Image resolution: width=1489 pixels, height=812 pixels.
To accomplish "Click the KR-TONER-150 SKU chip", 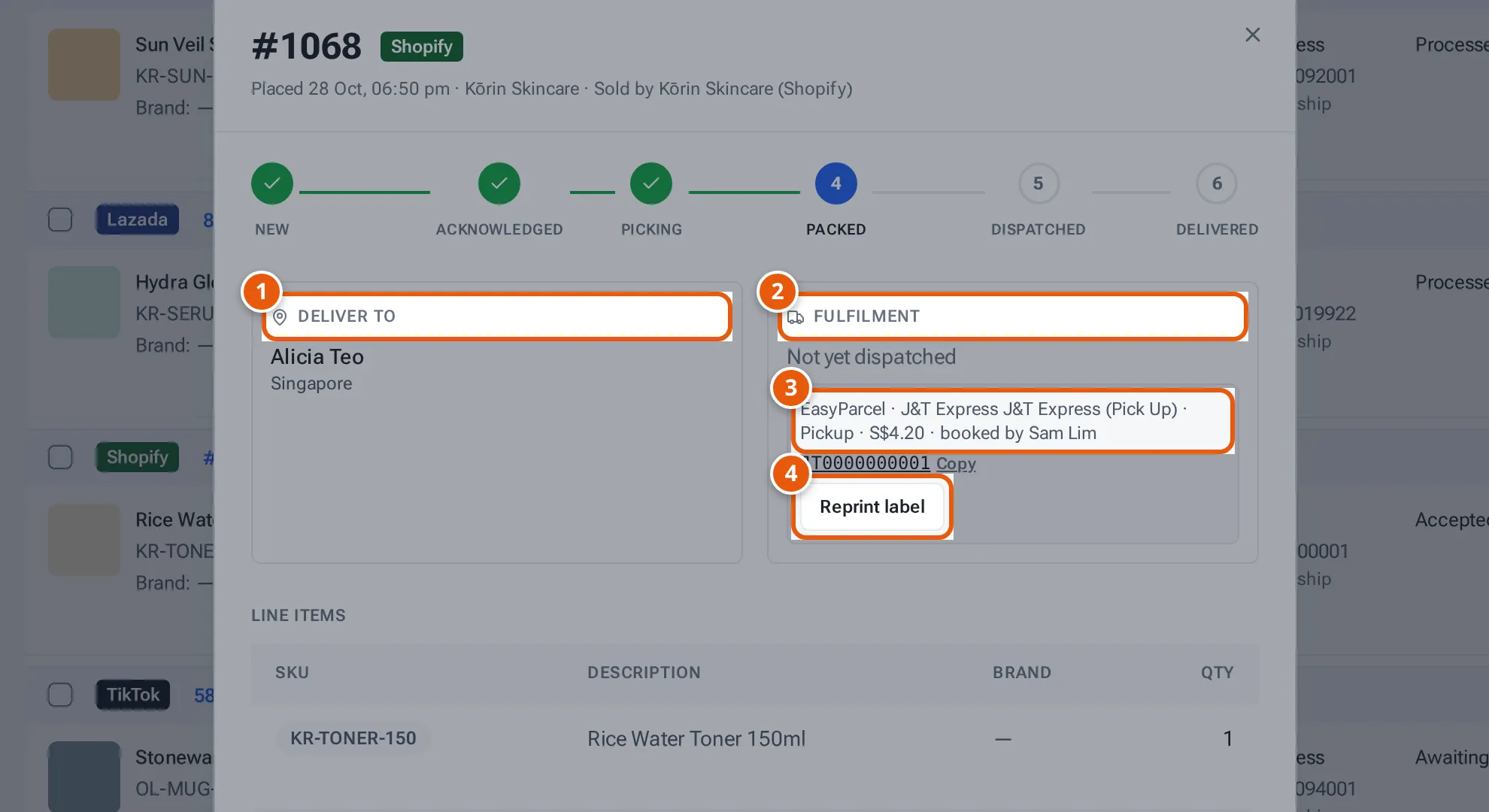I will click(x=353, y=738).
